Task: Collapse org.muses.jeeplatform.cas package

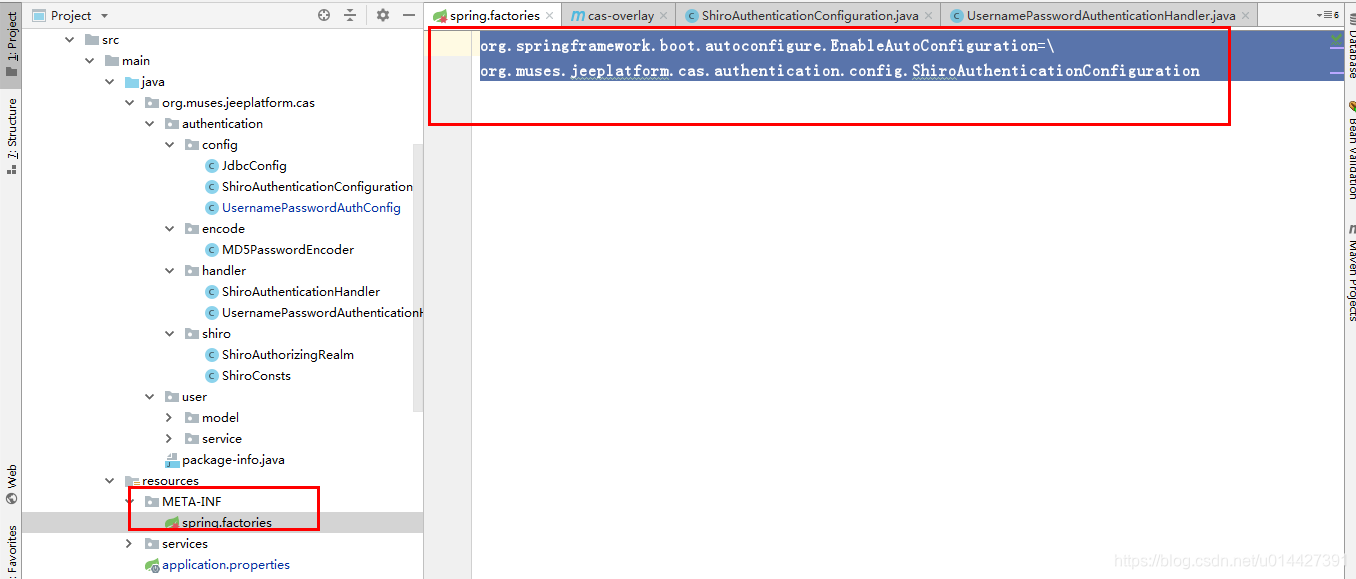Action: click(x=130, y=103)
